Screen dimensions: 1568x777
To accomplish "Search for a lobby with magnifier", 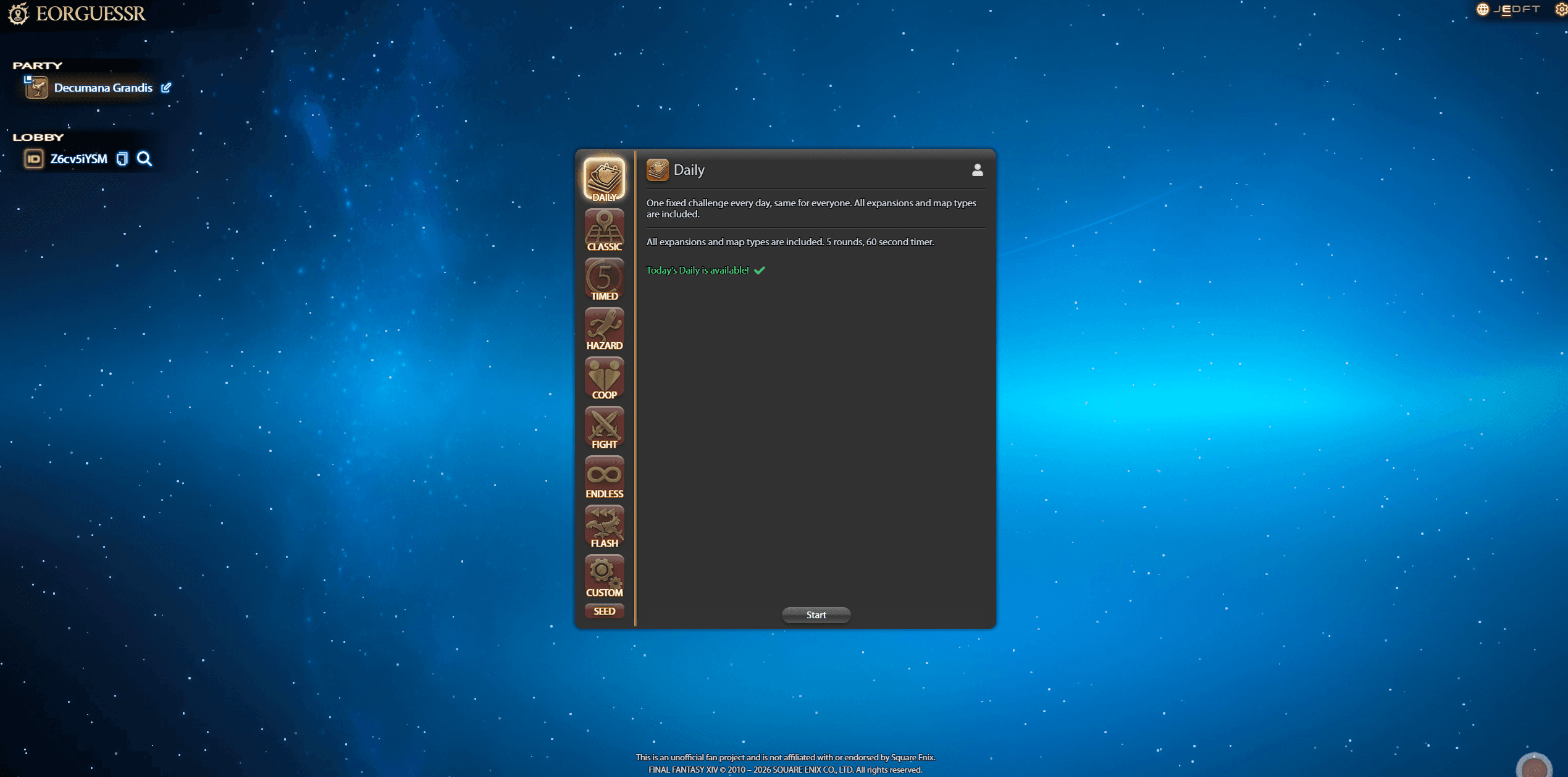I will (x=145, y=159).
